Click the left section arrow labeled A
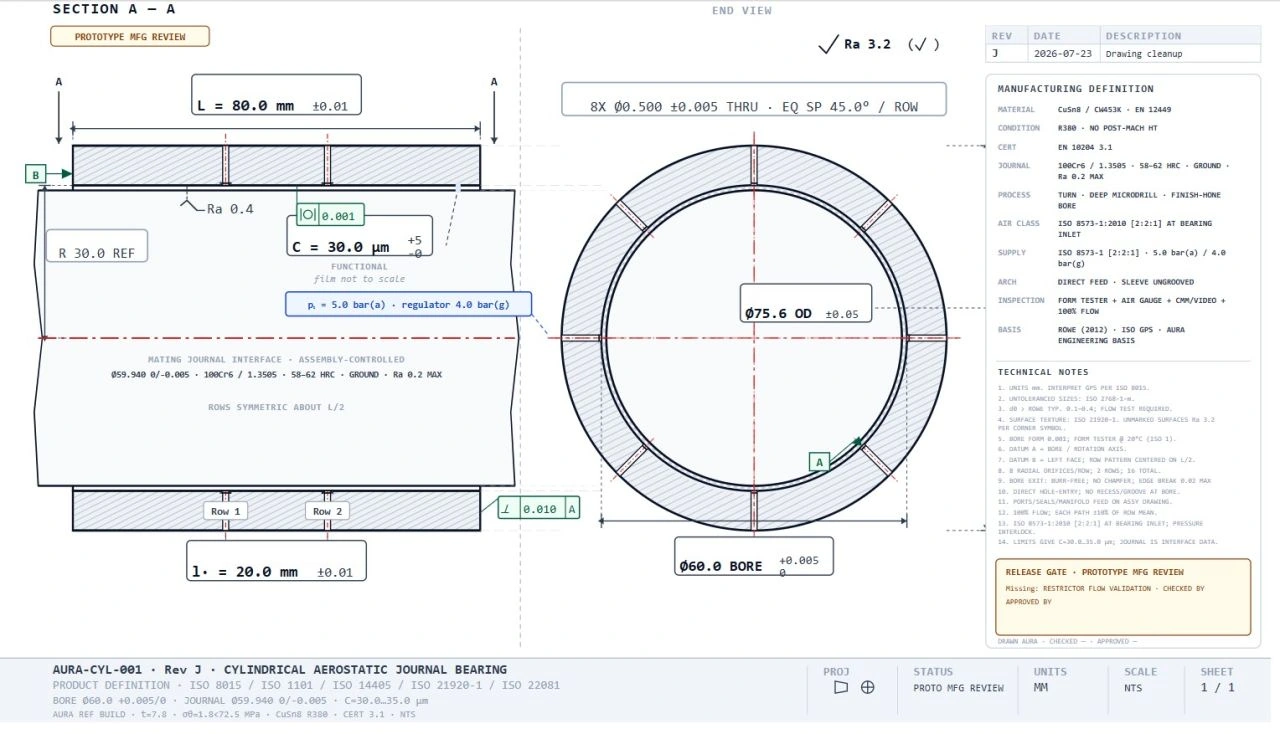The height and width of the screenshot is (734, 1280). pos(59,110)
